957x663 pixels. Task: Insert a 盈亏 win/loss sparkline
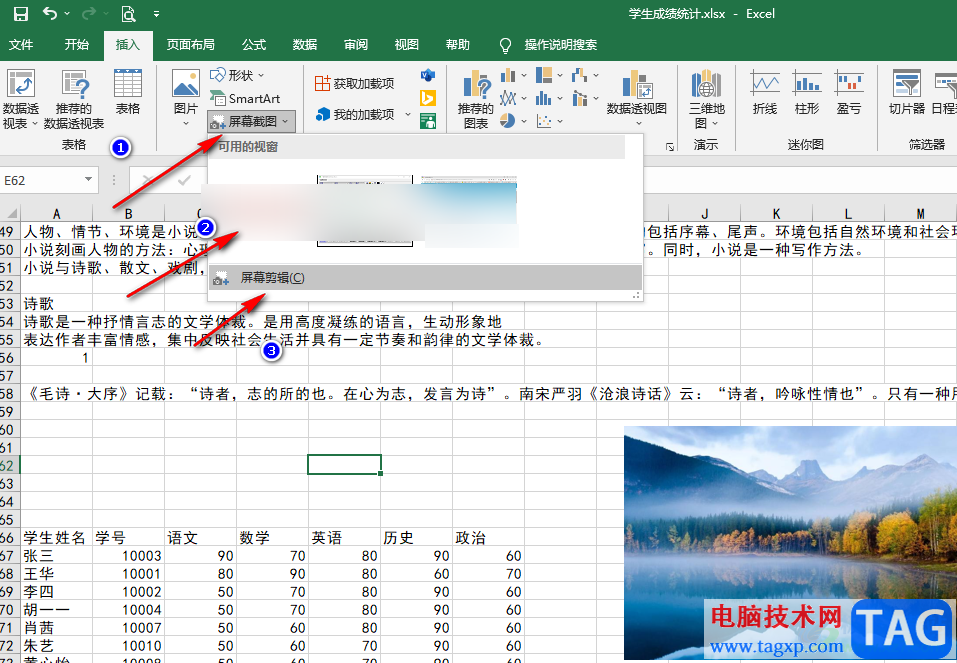coord(849,92)
